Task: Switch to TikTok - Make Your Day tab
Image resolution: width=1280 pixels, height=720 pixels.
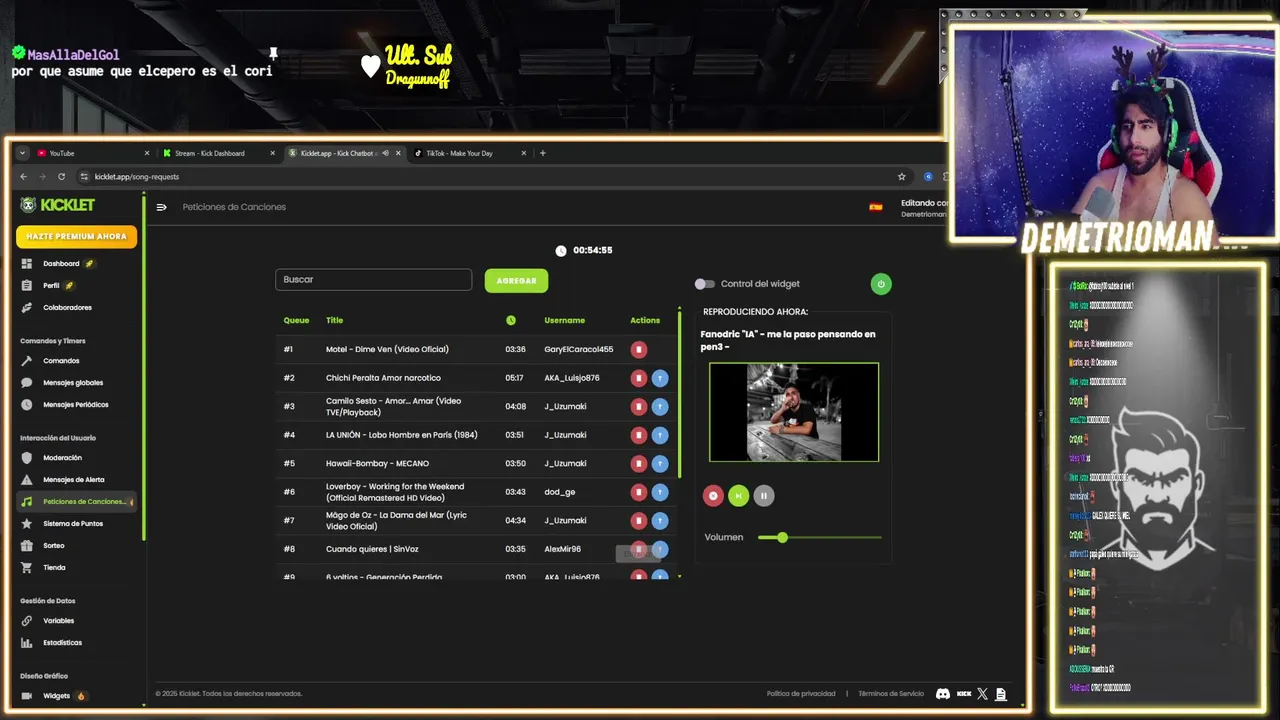Action: (468, 153)
